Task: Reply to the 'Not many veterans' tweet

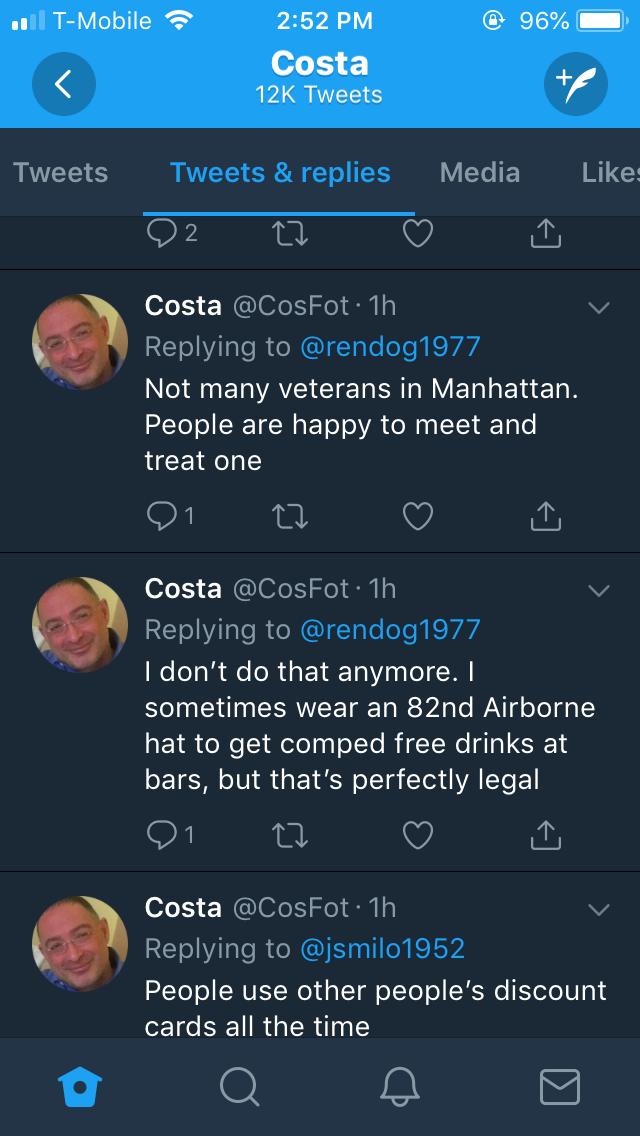Action: click(162, 516)
